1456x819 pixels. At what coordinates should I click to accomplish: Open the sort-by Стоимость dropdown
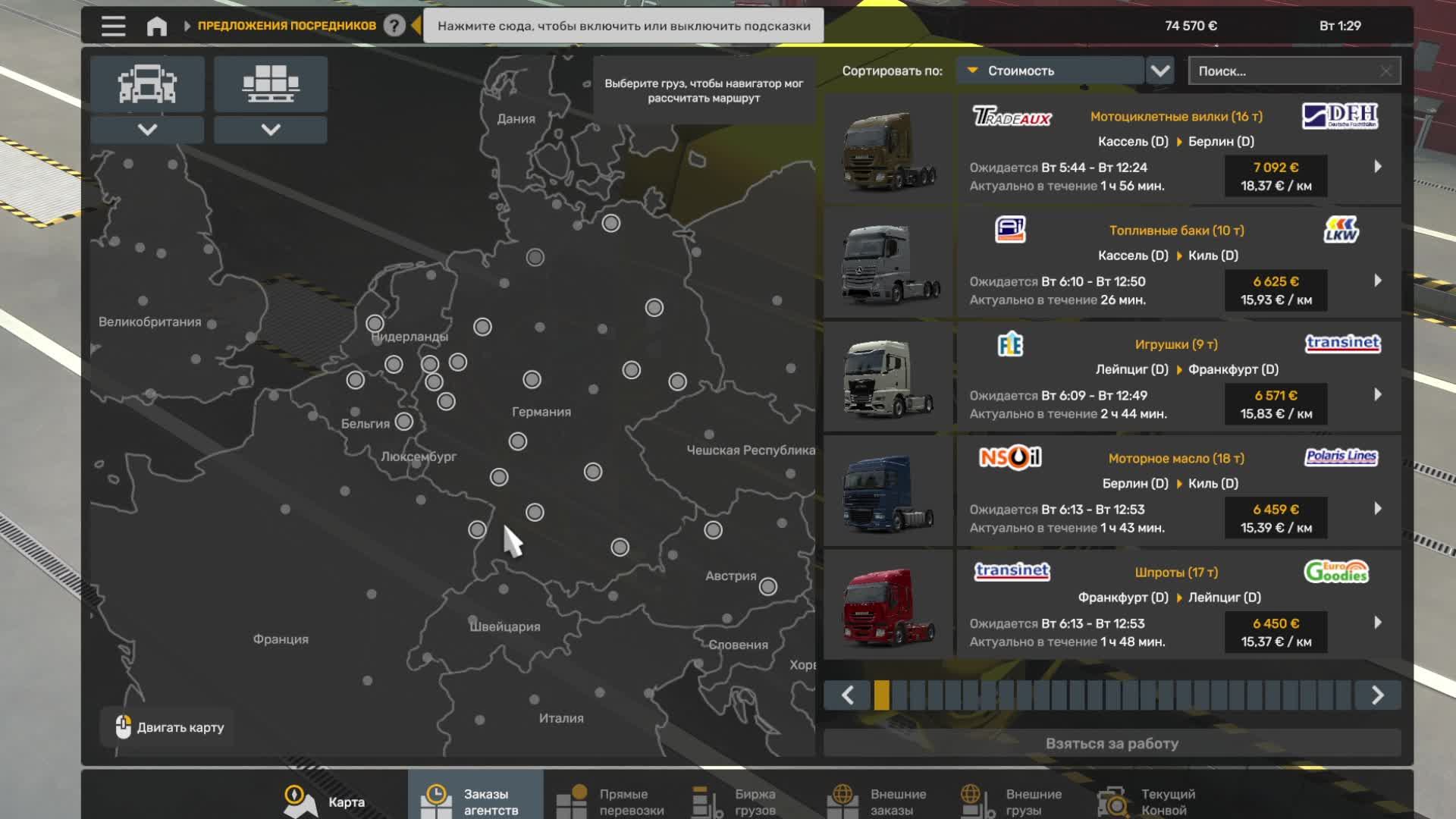click(x=1050, y=71)
